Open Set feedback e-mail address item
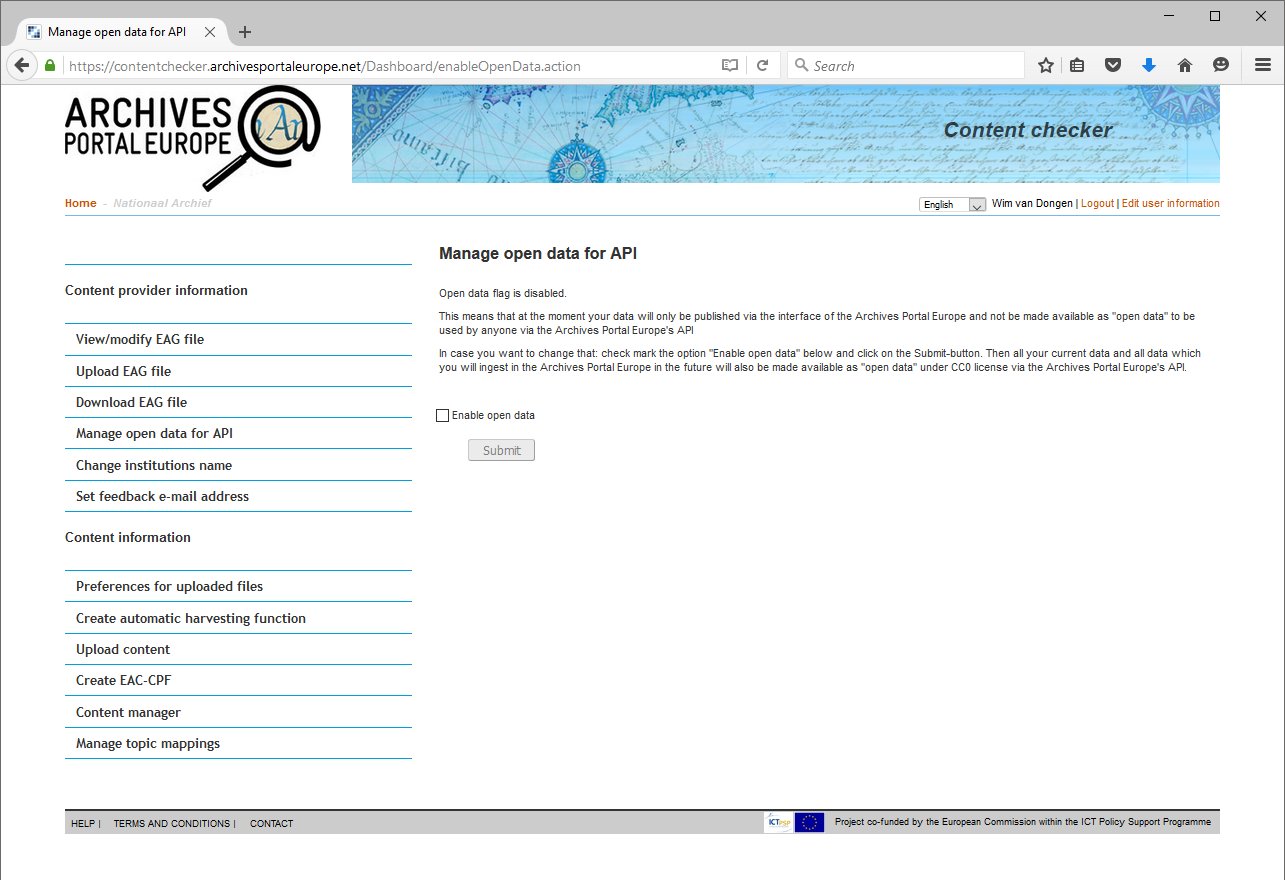The height and width of the screenshot is (880, 1285). 238,496
